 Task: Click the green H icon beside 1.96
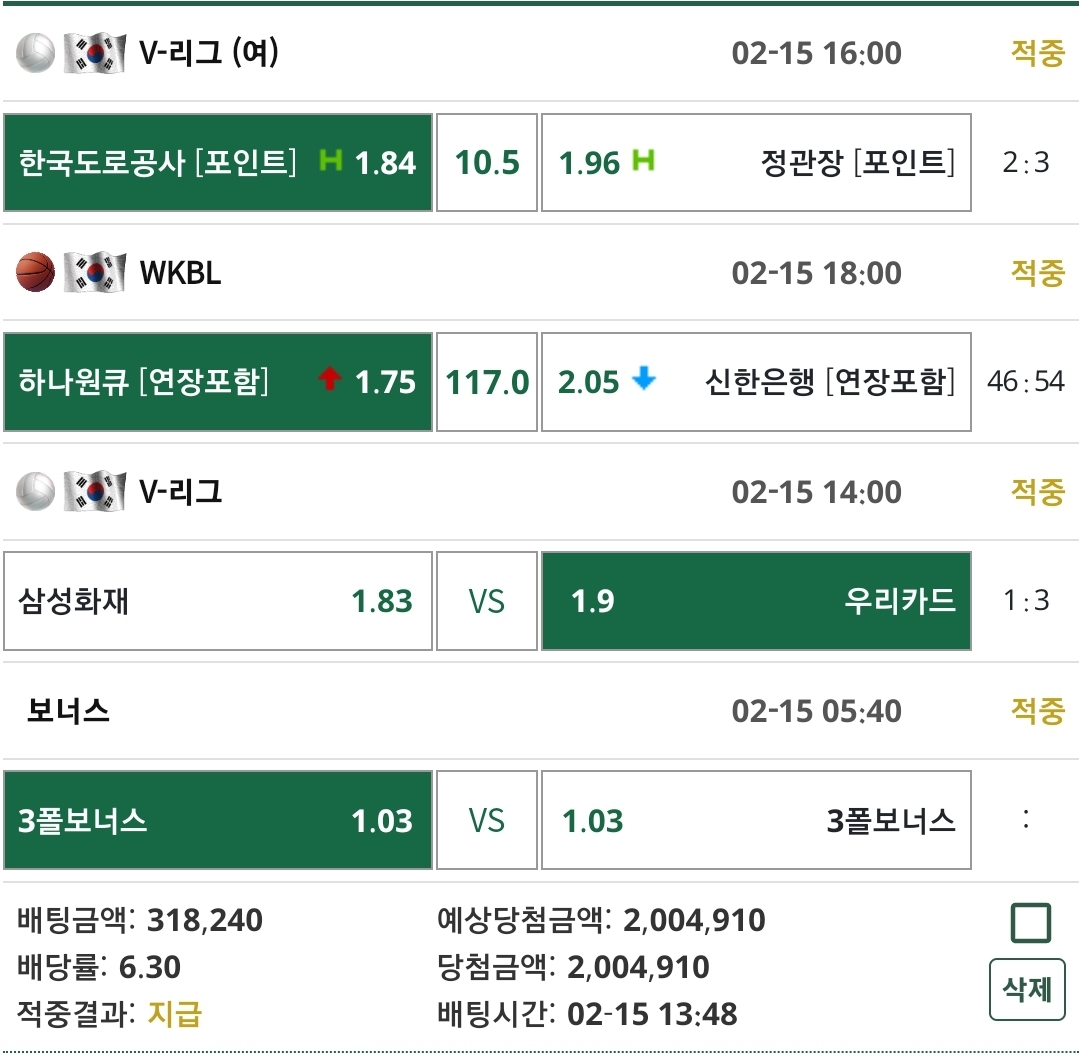(643, 161)
